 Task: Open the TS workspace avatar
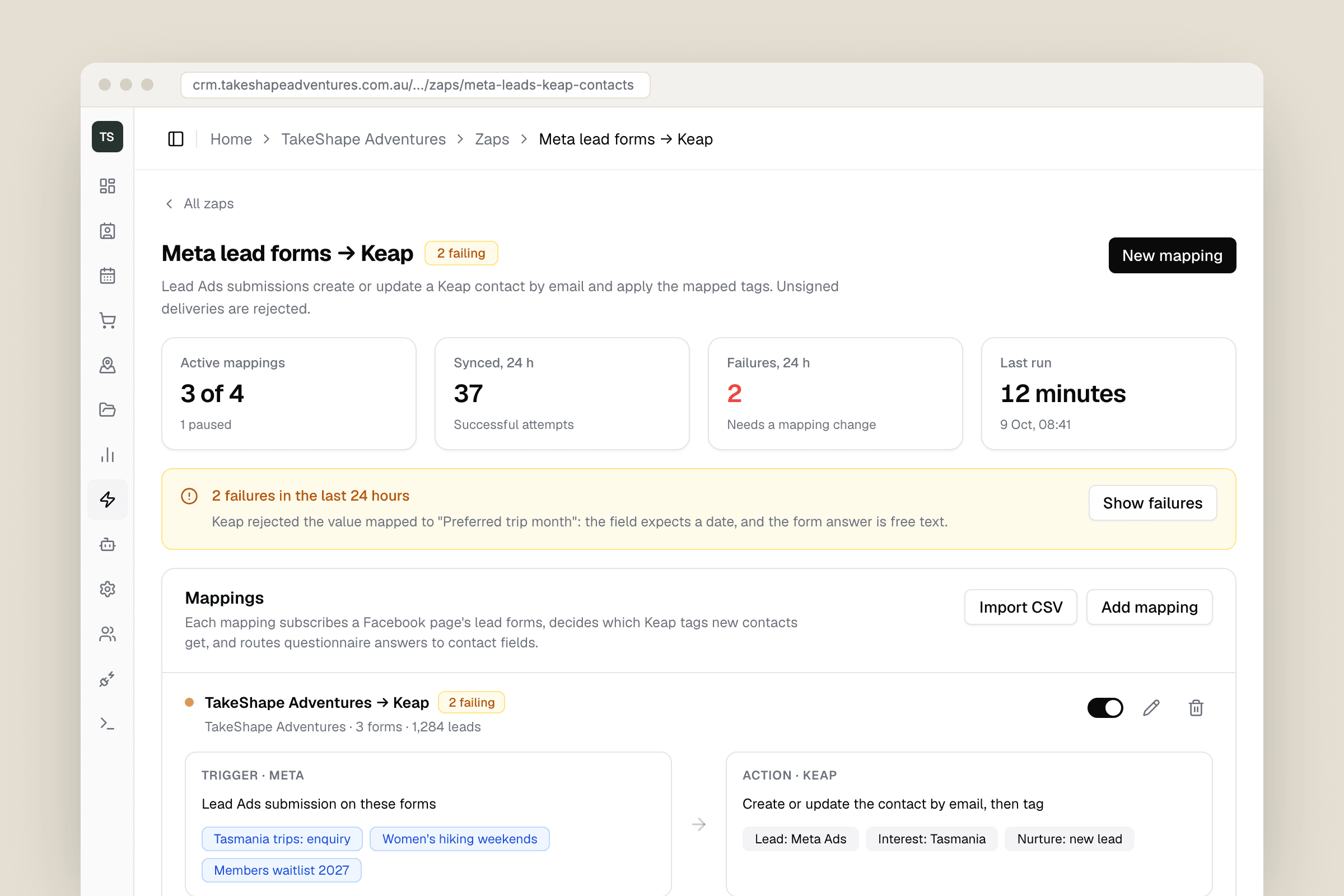pos(108,137)
